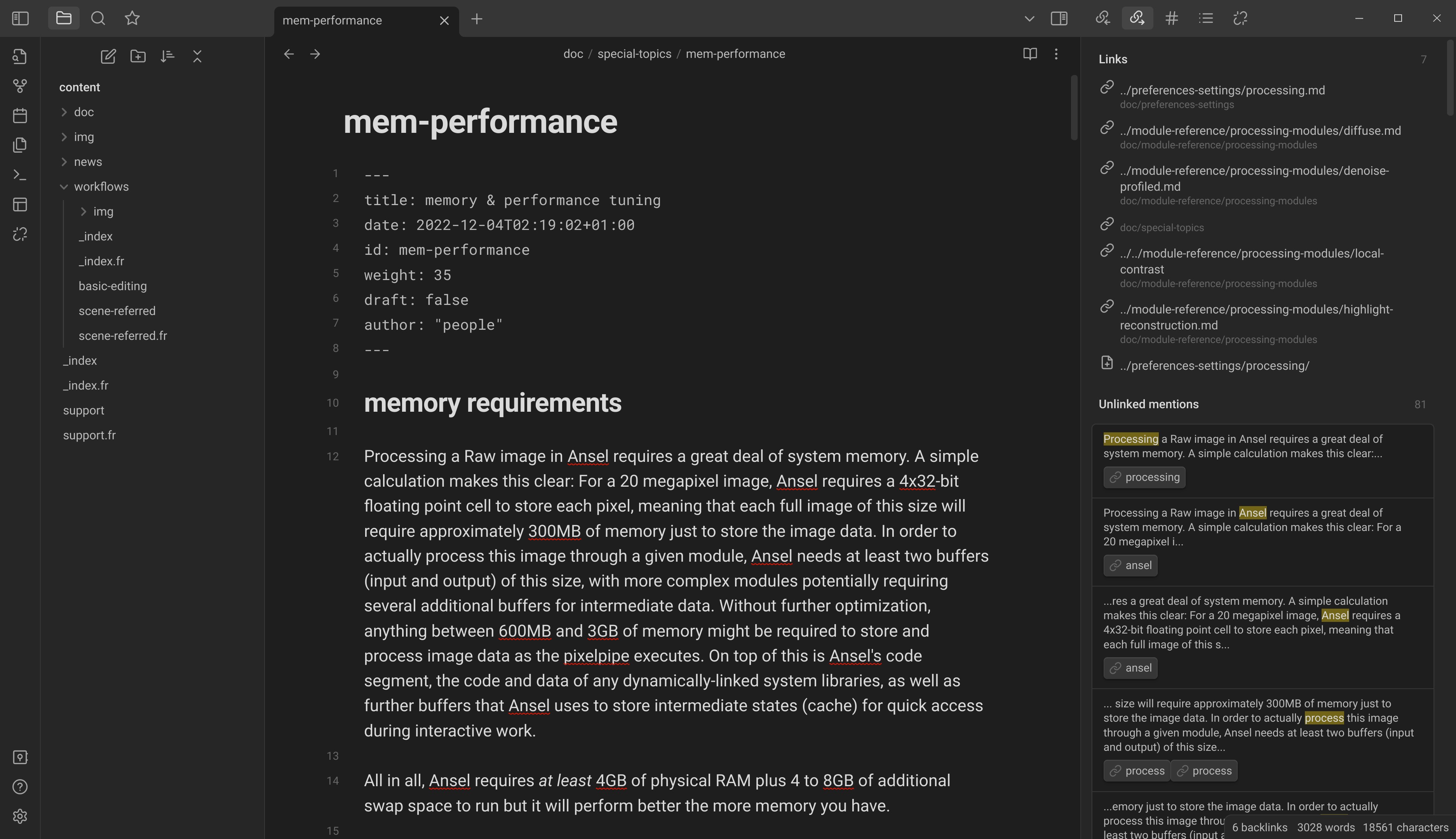
Task: Create a new note
Action: (108, 56)
